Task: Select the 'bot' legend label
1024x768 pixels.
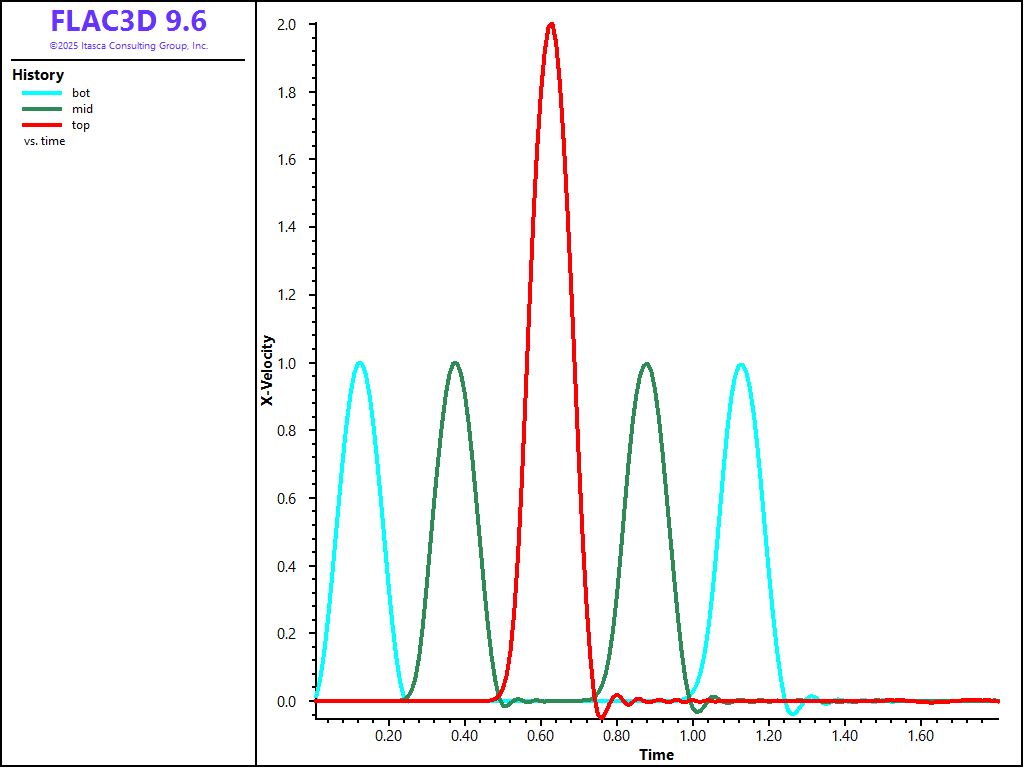Action: [x=81, y=93]
